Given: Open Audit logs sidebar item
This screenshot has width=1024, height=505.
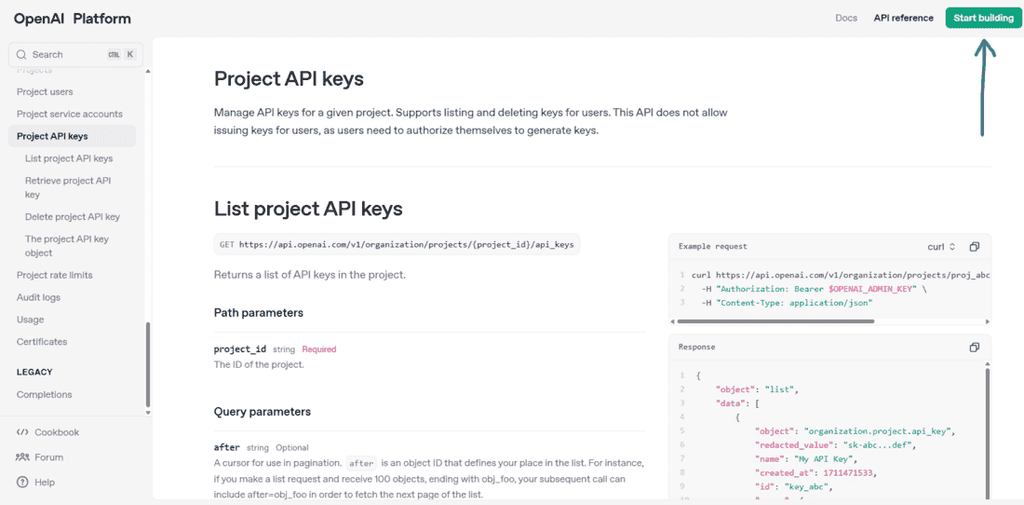Looking at the screenshot, I should coord(39,297).
